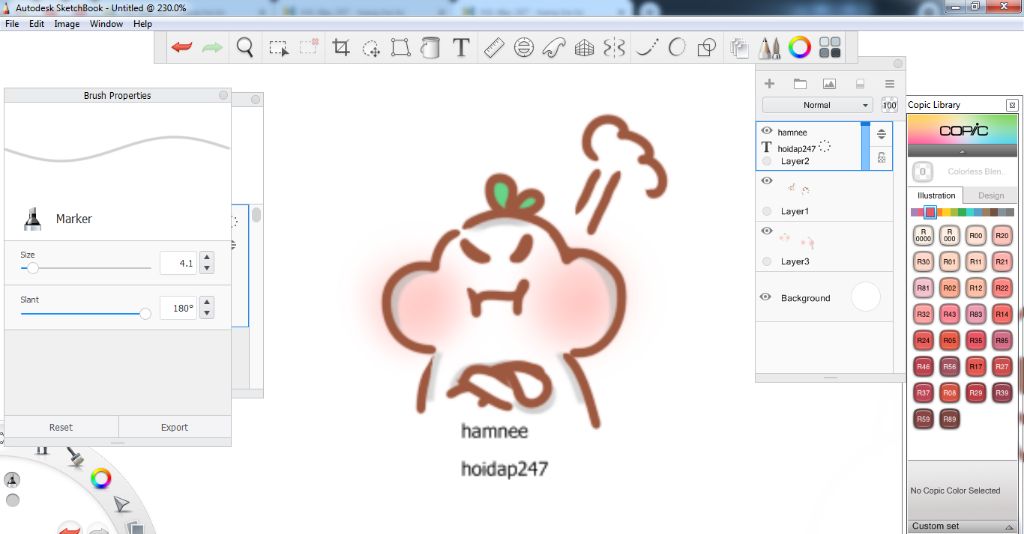The image size is (1024, 534).
Task: Open the layer panel hamburger menu
Action: click(889, 84)
